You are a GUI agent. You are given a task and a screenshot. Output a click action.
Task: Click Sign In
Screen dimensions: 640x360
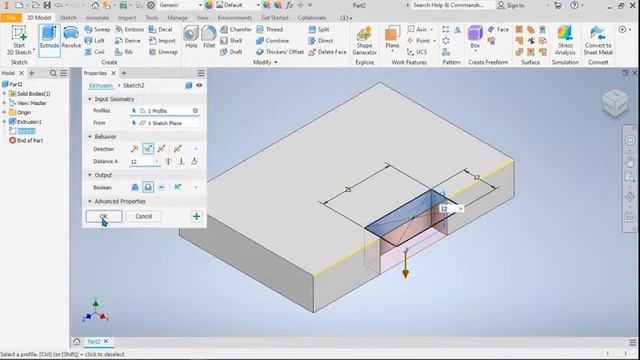(x=511, y=5)
